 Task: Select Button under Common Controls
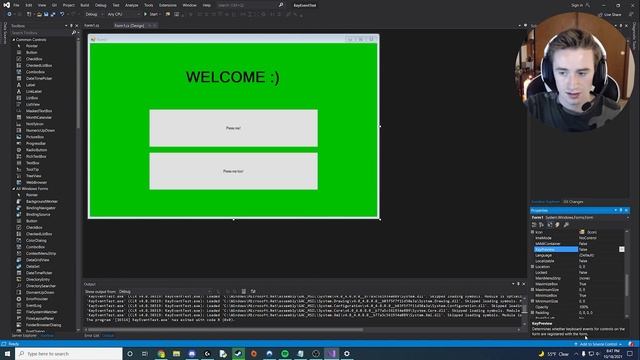31,52
